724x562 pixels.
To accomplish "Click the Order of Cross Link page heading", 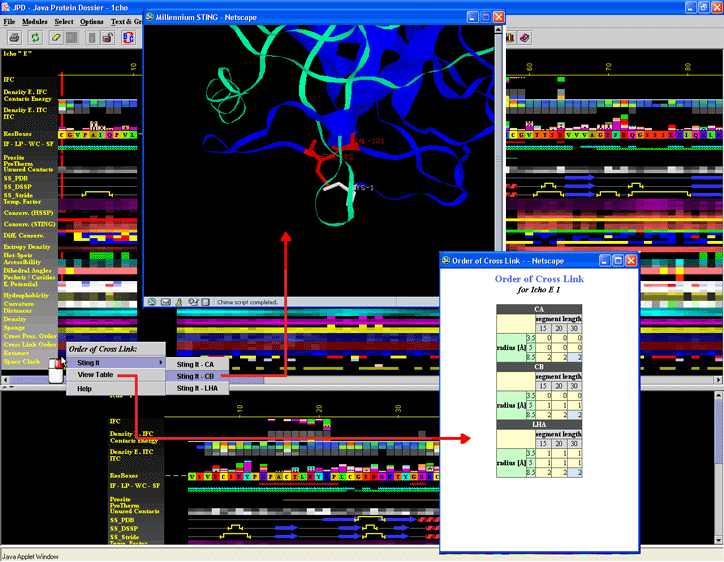I will pyautogui.click(x=539, y=279).
